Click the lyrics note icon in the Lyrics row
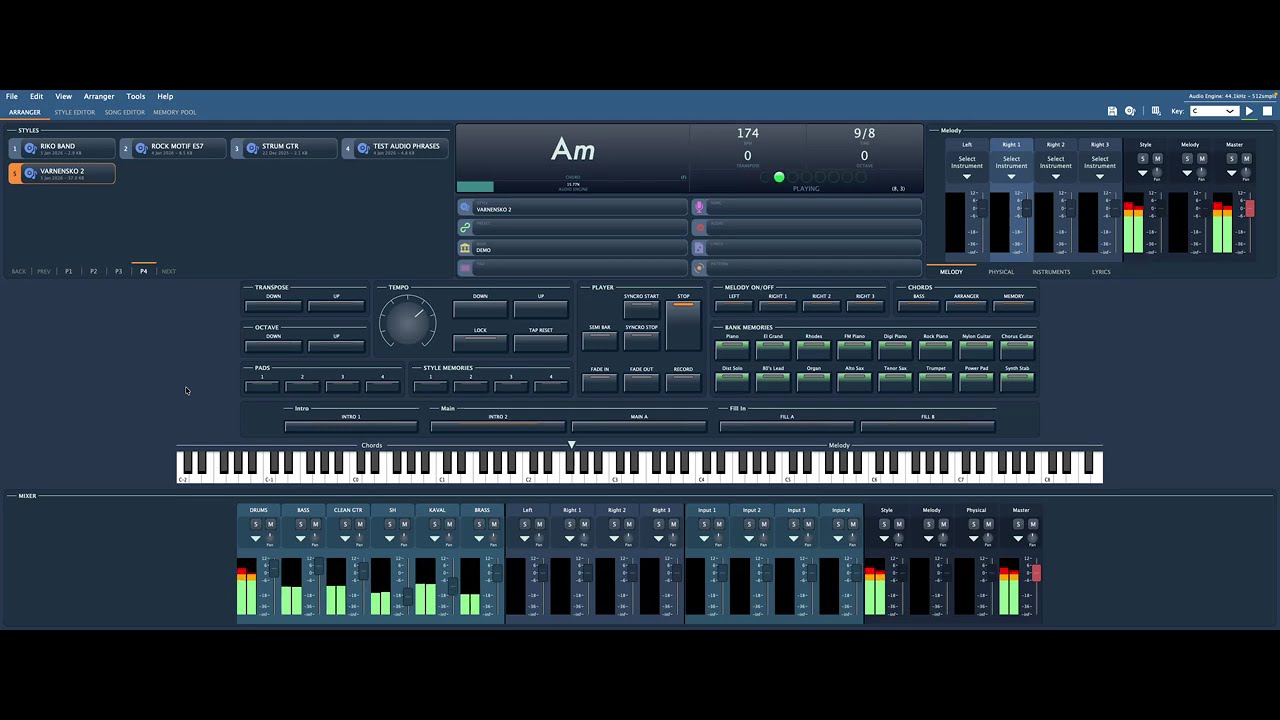The width and height of the screenshot is (1280, 720). 699,247
